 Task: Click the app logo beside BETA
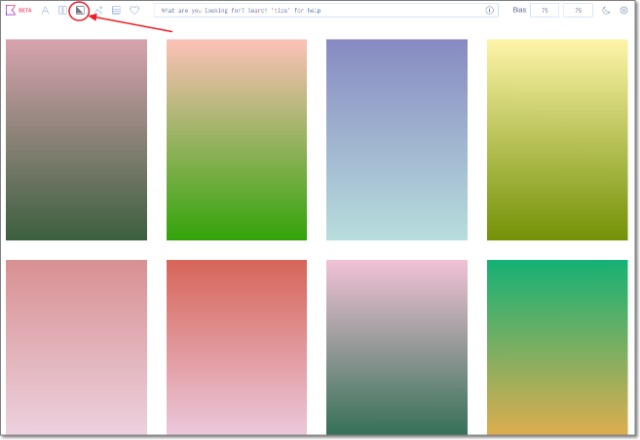click(10, 11)
